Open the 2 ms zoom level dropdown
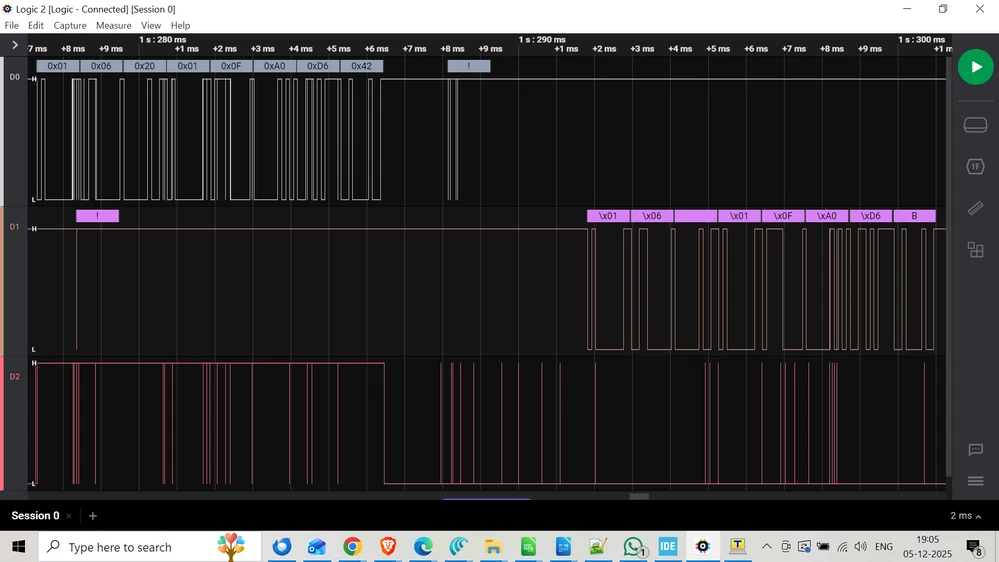 (x=965, y=515)
